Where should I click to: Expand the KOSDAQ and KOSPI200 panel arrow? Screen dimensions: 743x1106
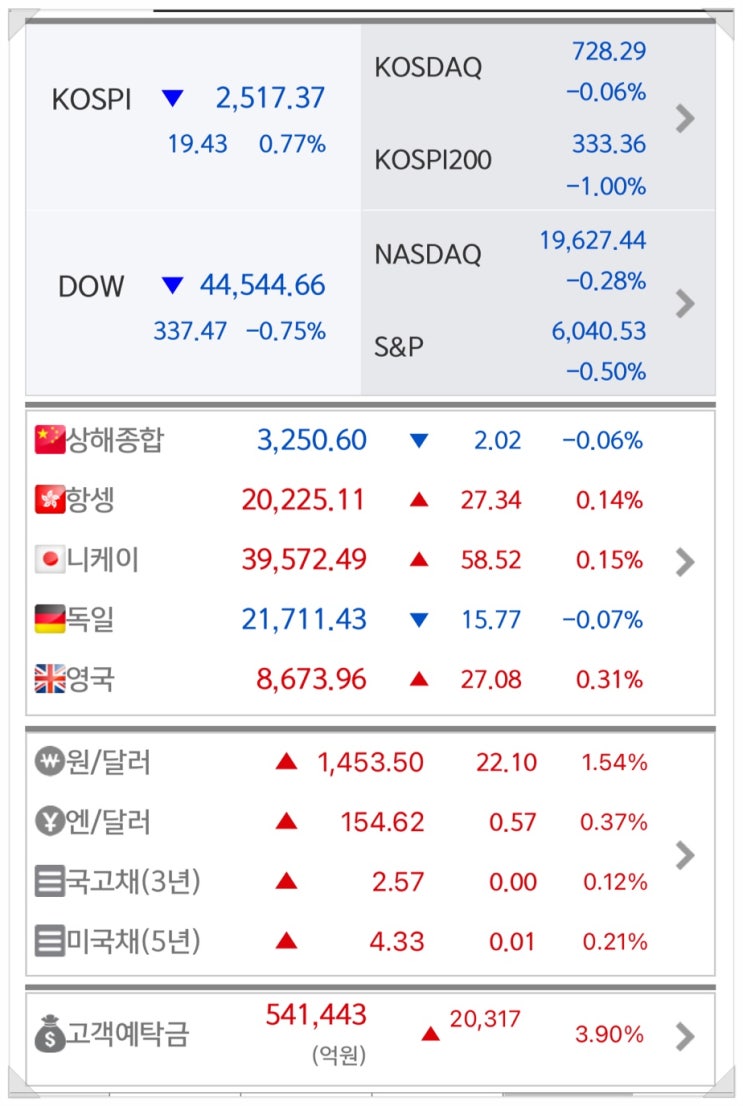tap(685, 119)
